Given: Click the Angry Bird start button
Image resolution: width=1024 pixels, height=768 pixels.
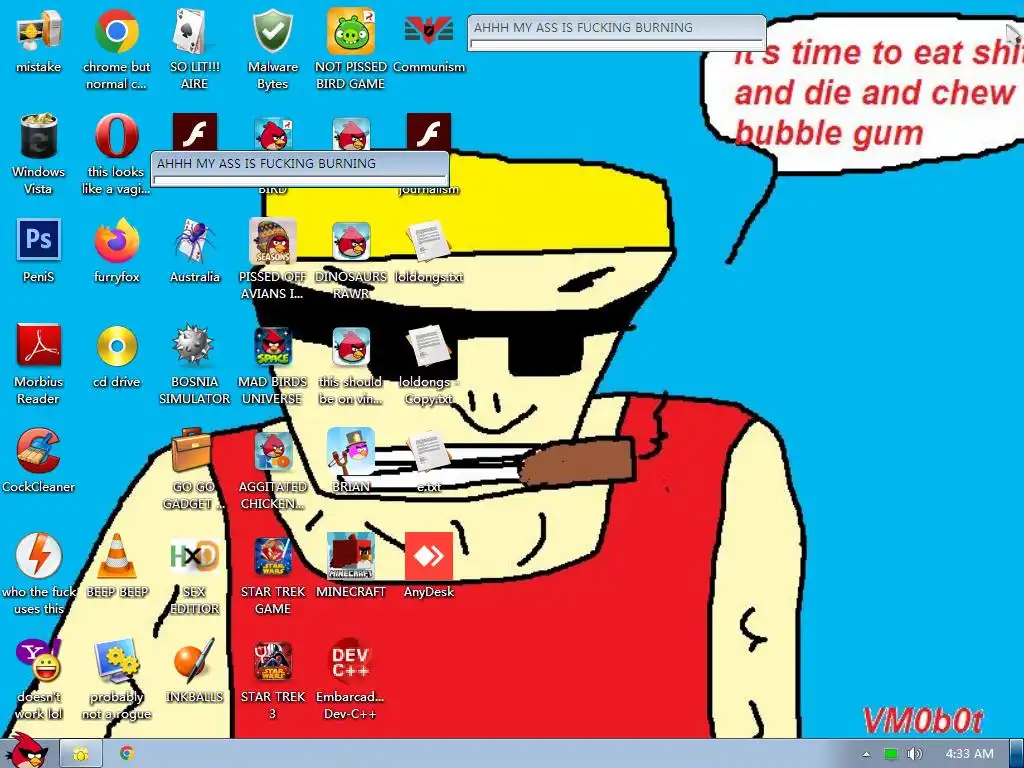Looking at the screenshot, I should [x=25, y=751].
